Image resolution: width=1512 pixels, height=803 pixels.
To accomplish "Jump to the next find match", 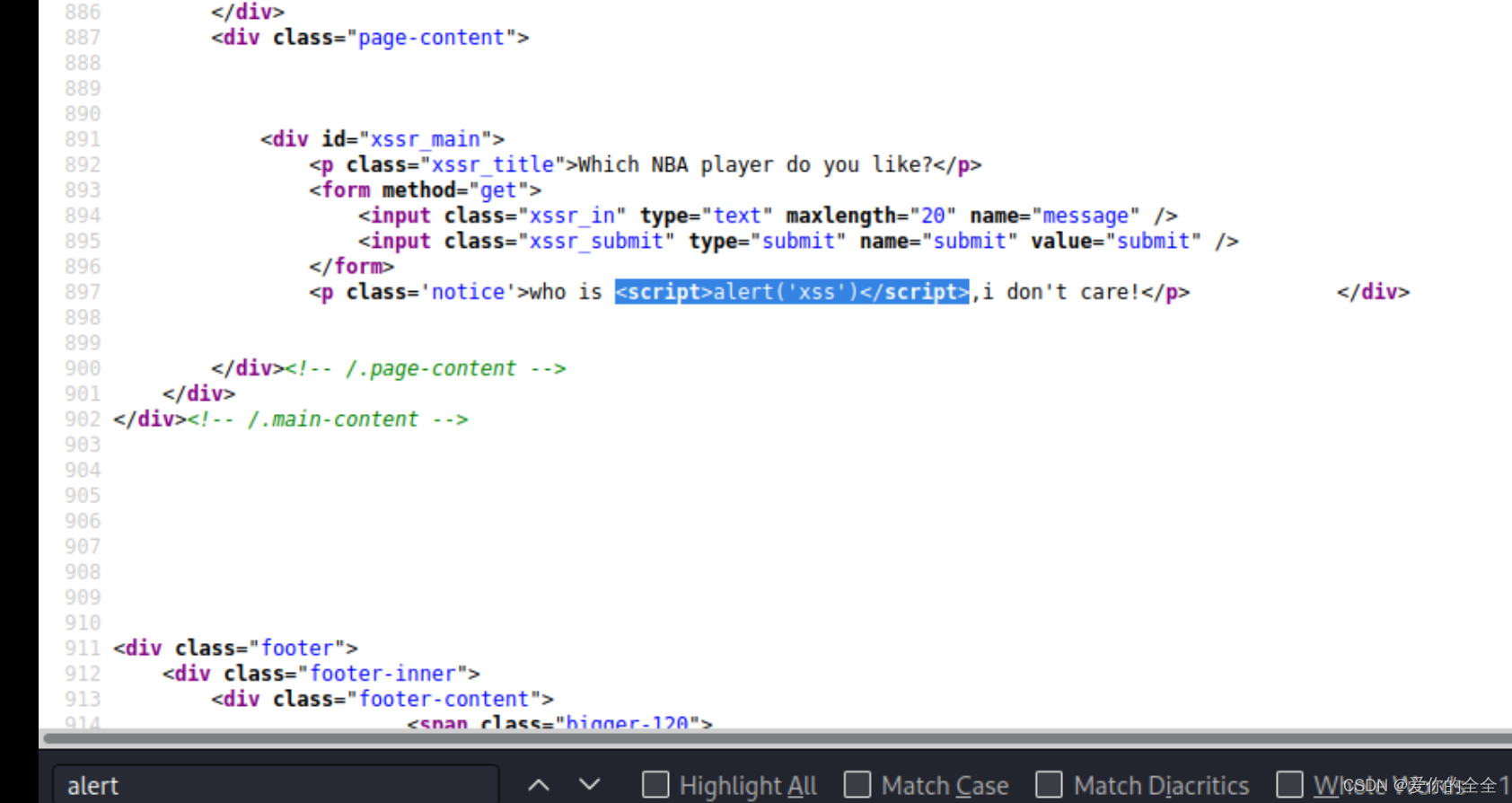I will coord(589,785).
